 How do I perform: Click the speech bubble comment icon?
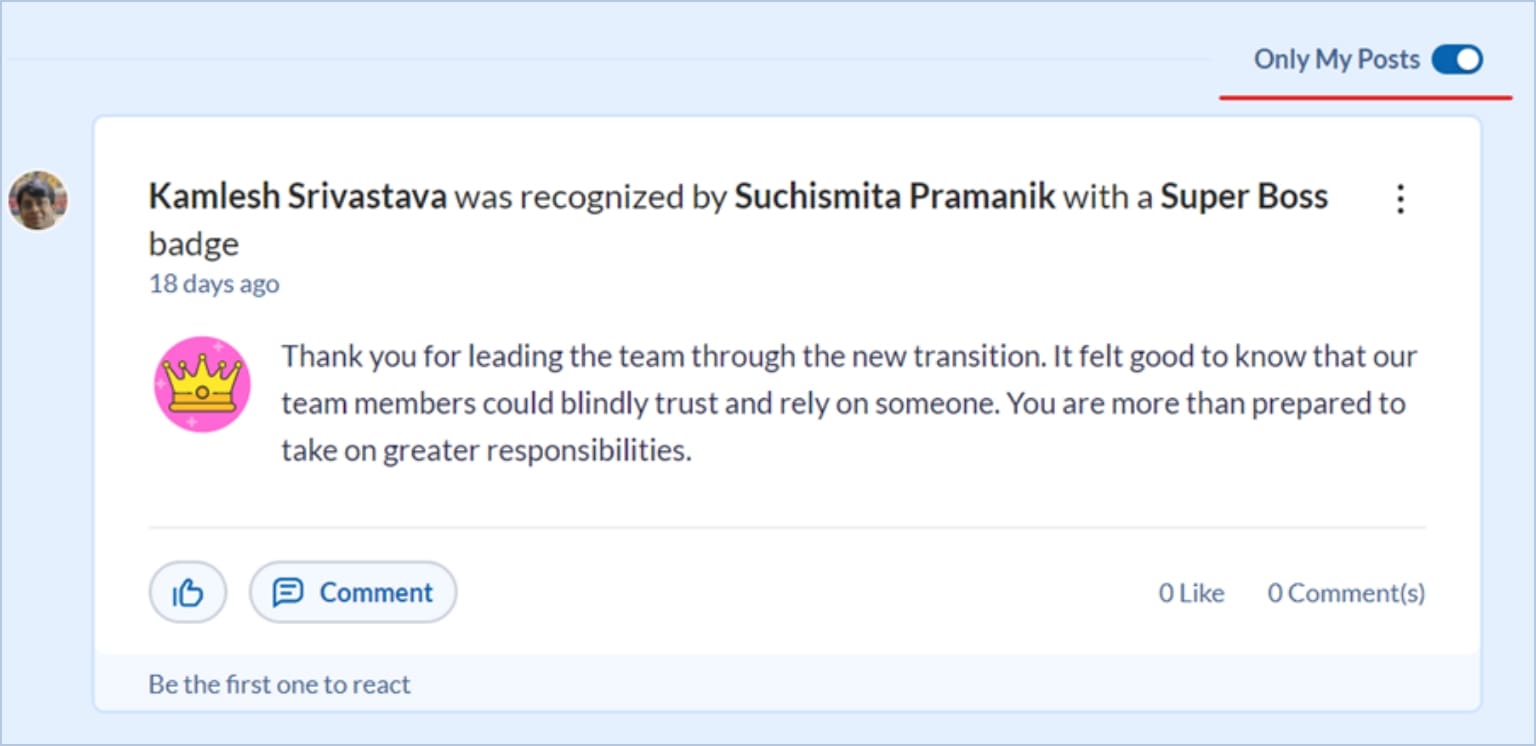point(288,593)
